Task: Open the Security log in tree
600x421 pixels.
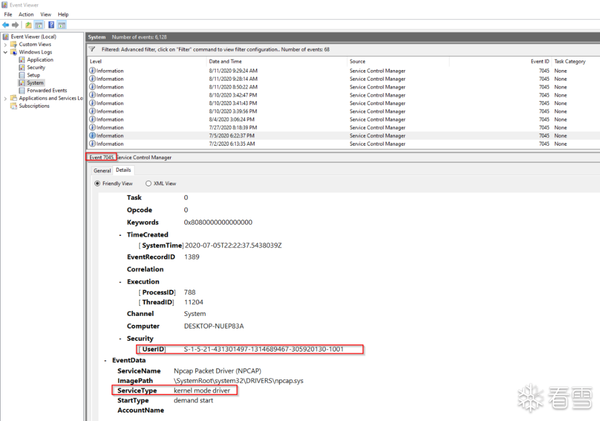Action: (x=36, y=67)
